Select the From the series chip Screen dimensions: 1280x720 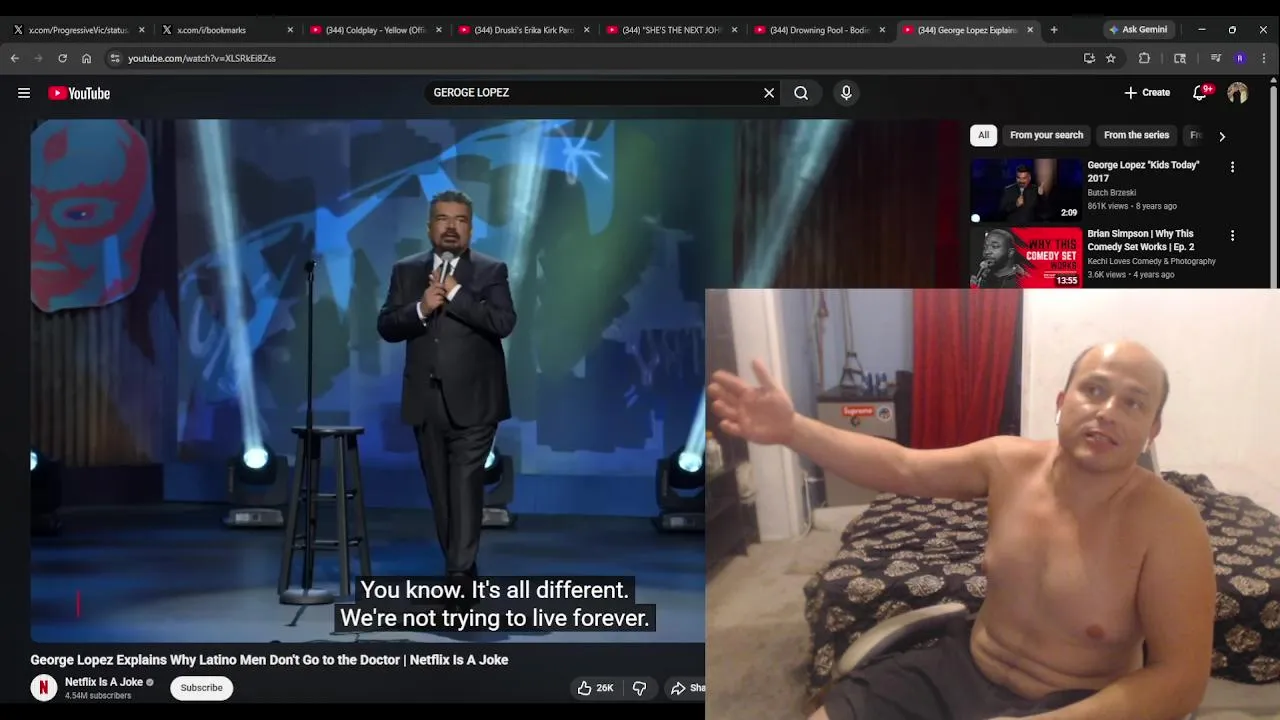click(x=1136, y=135)
